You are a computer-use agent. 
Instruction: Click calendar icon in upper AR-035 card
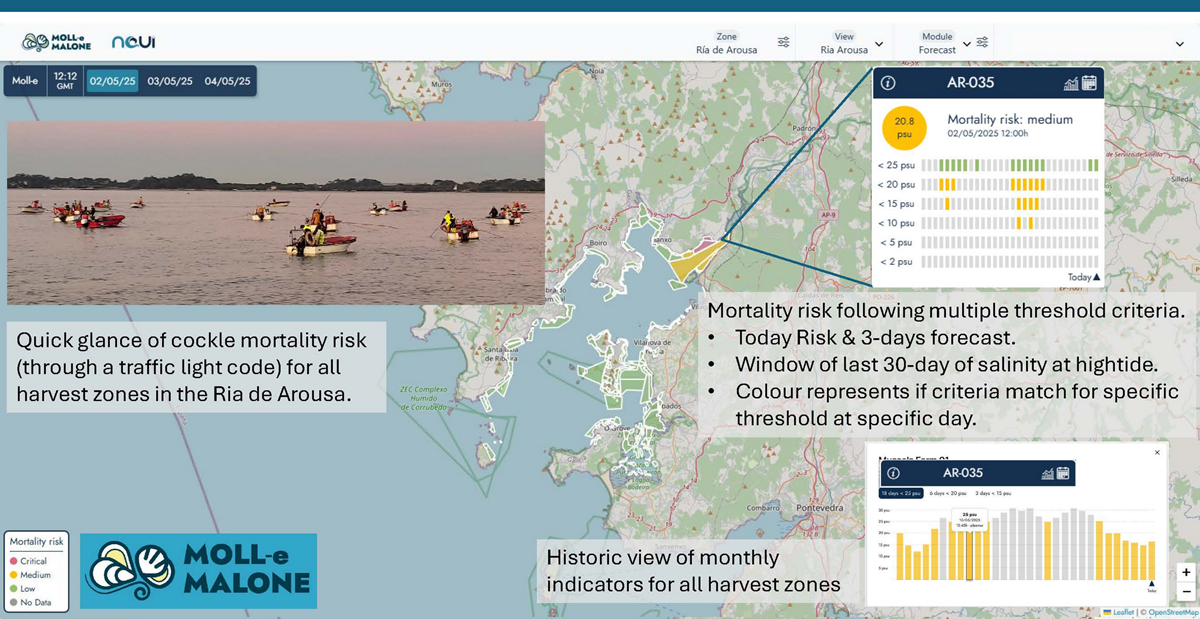pos(1089,83)
